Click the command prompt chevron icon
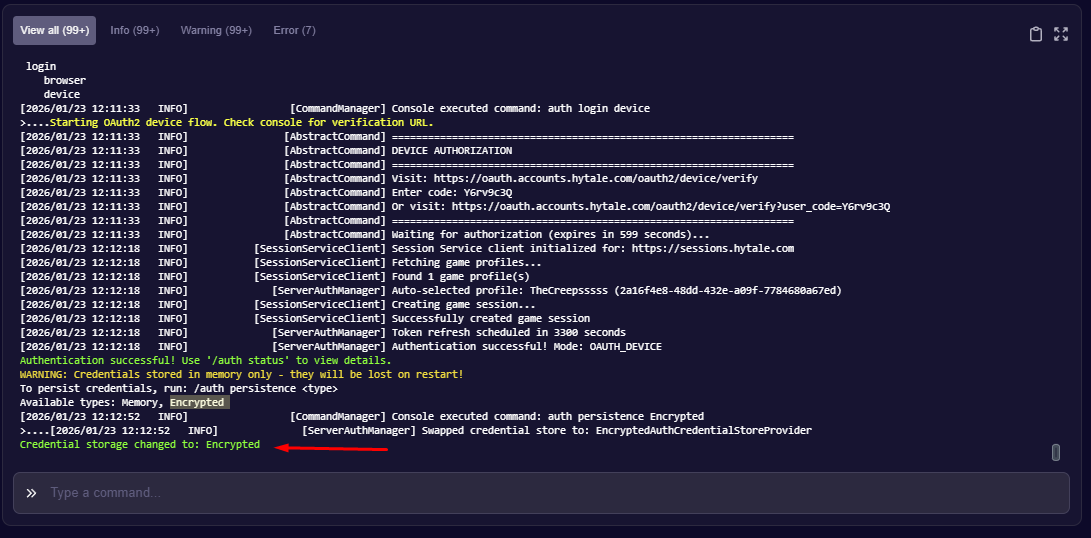1091x538 pixels. [32, 493]
